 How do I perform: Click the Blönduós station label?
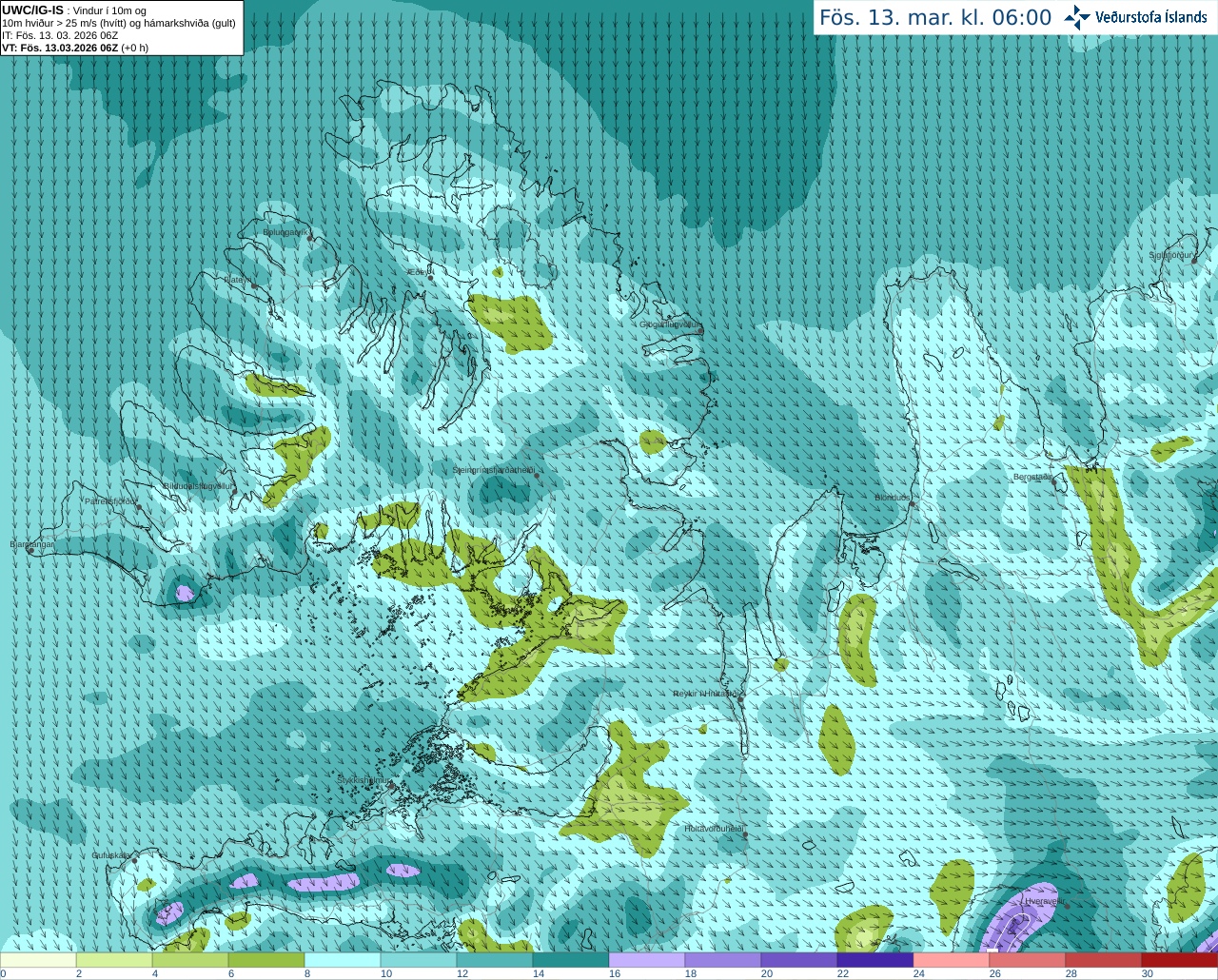coord(893,498)
